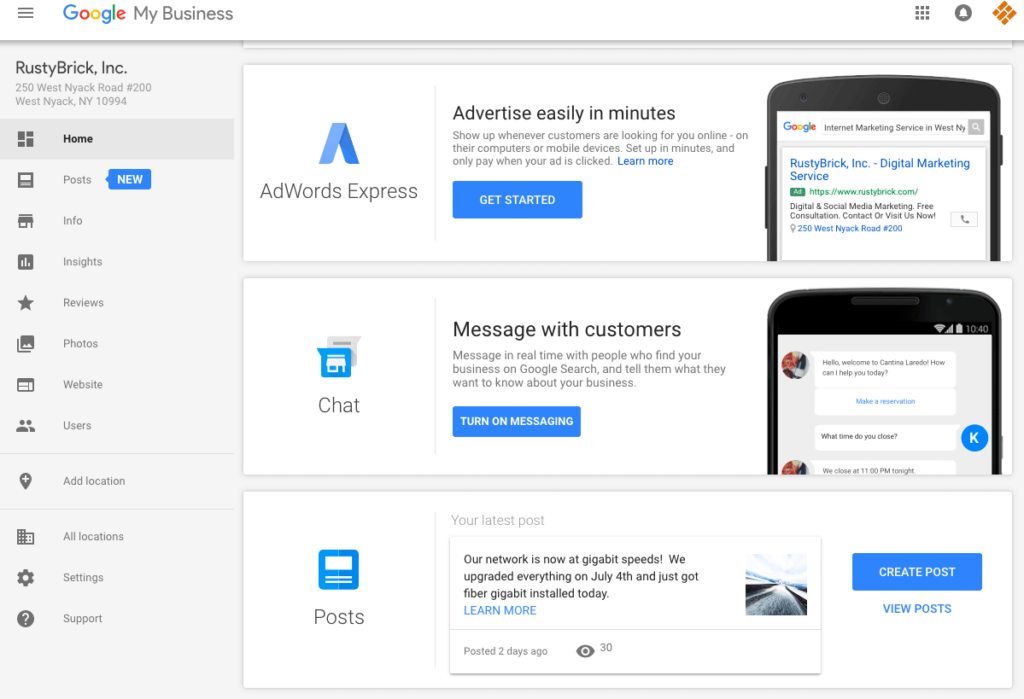Open Settings with the gear icon
Screen dimensions: 1024x699
pos(27,577)
